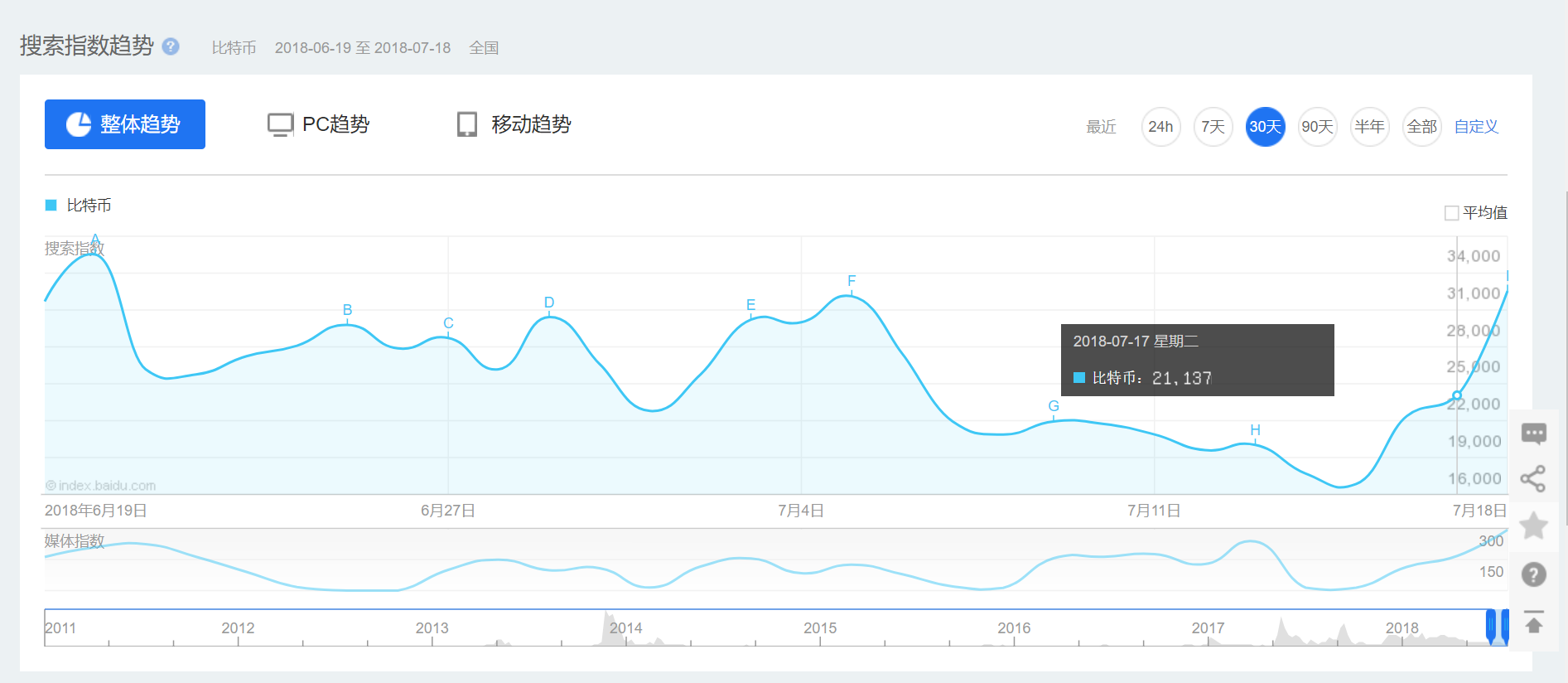Select the 24h time range
Screen dimensions: 1568x683
coord(1160,127)
